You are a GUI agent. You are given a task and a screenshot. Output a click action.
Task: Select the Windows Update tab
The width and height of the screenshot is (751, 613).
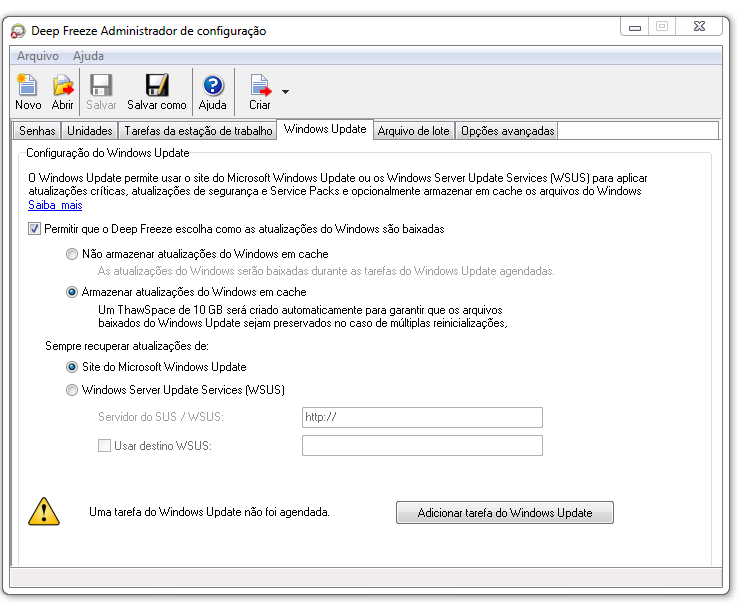point(325,129)
